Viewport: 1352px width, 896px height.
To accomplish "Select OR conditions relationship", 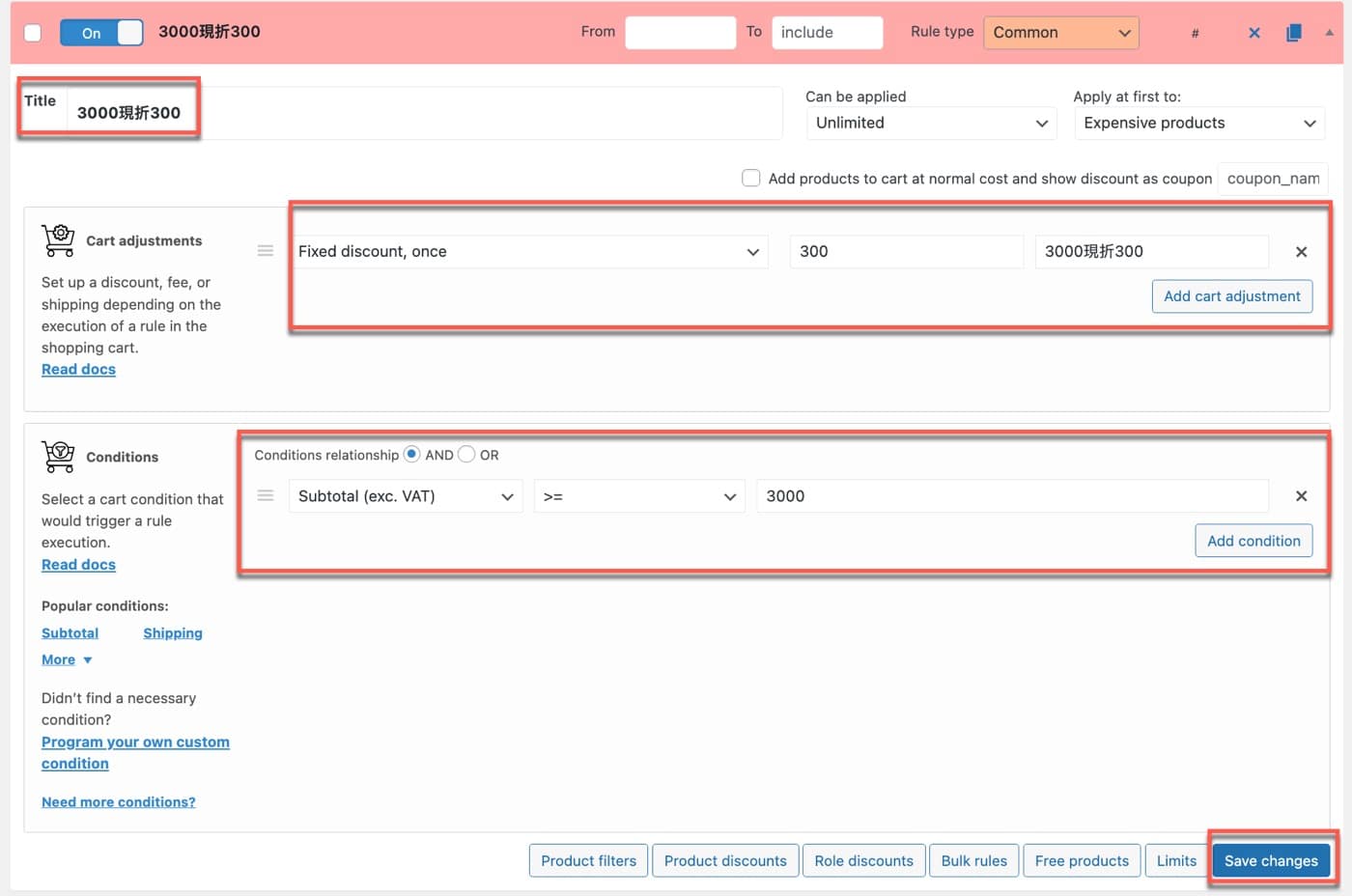I will click(466, 455).
